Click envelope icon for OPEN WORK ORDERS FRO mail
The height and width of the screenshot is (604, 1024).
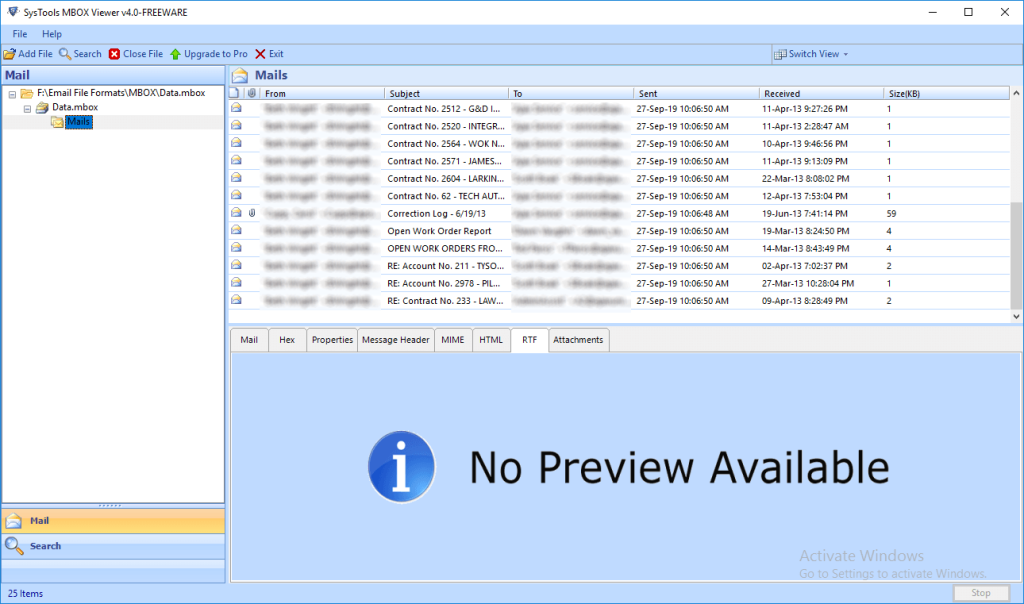[236, 247]
